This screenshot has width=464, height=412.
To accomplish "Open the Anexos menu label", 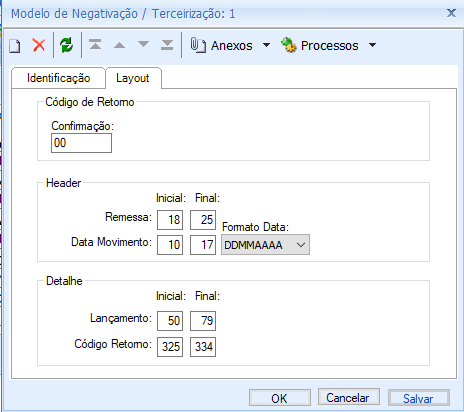I will pyautogui.click(x=232, y=46).
